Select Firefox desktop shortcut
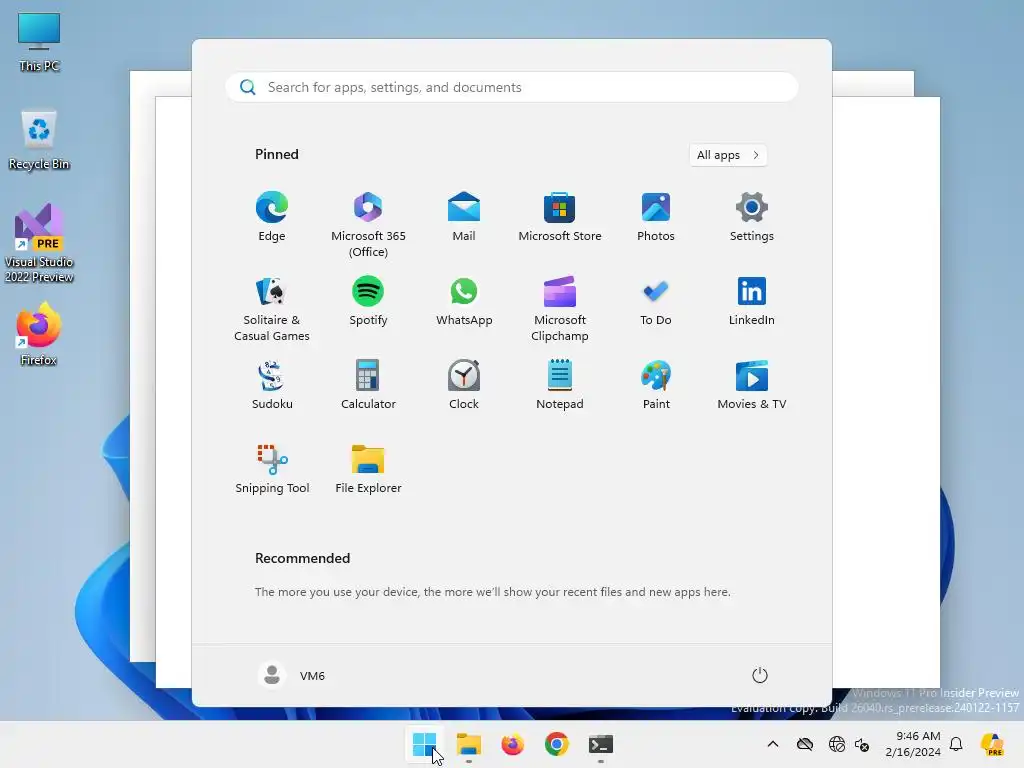 (x=39, y=334)
